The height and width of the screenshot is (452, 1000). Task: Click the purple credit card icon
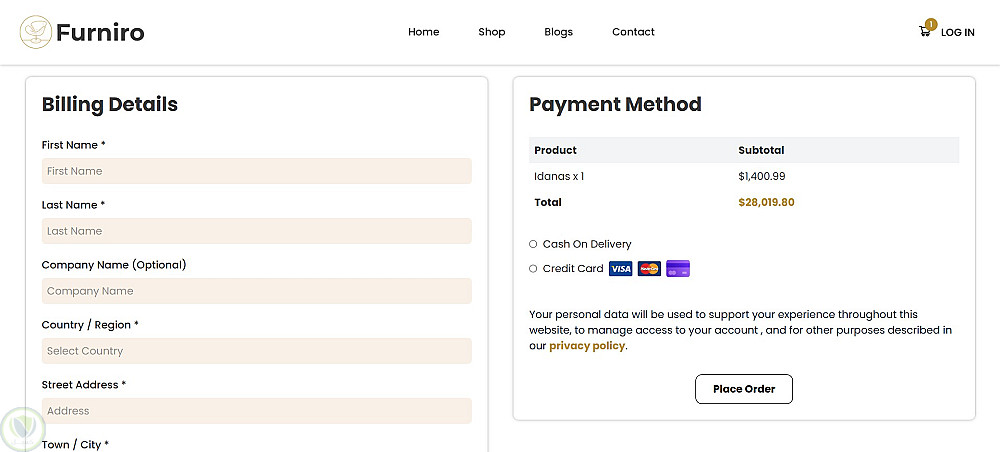click(x=678, y=269)
